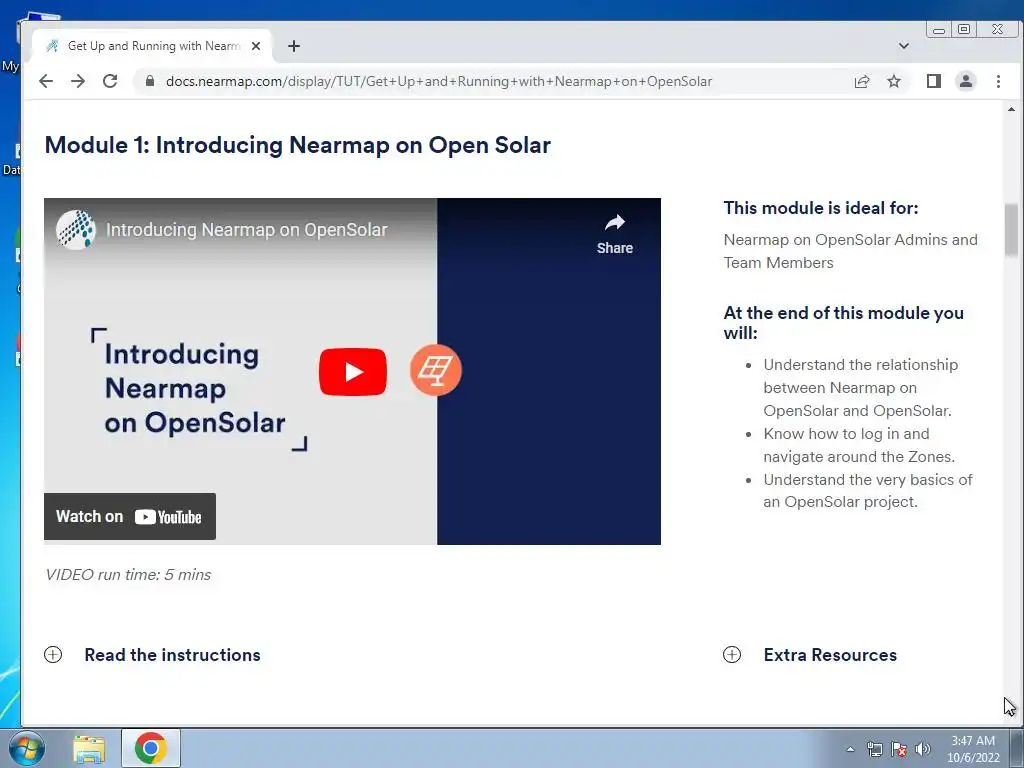
Task: Click the volume speaker tray icon
Action: click(923, 749)
